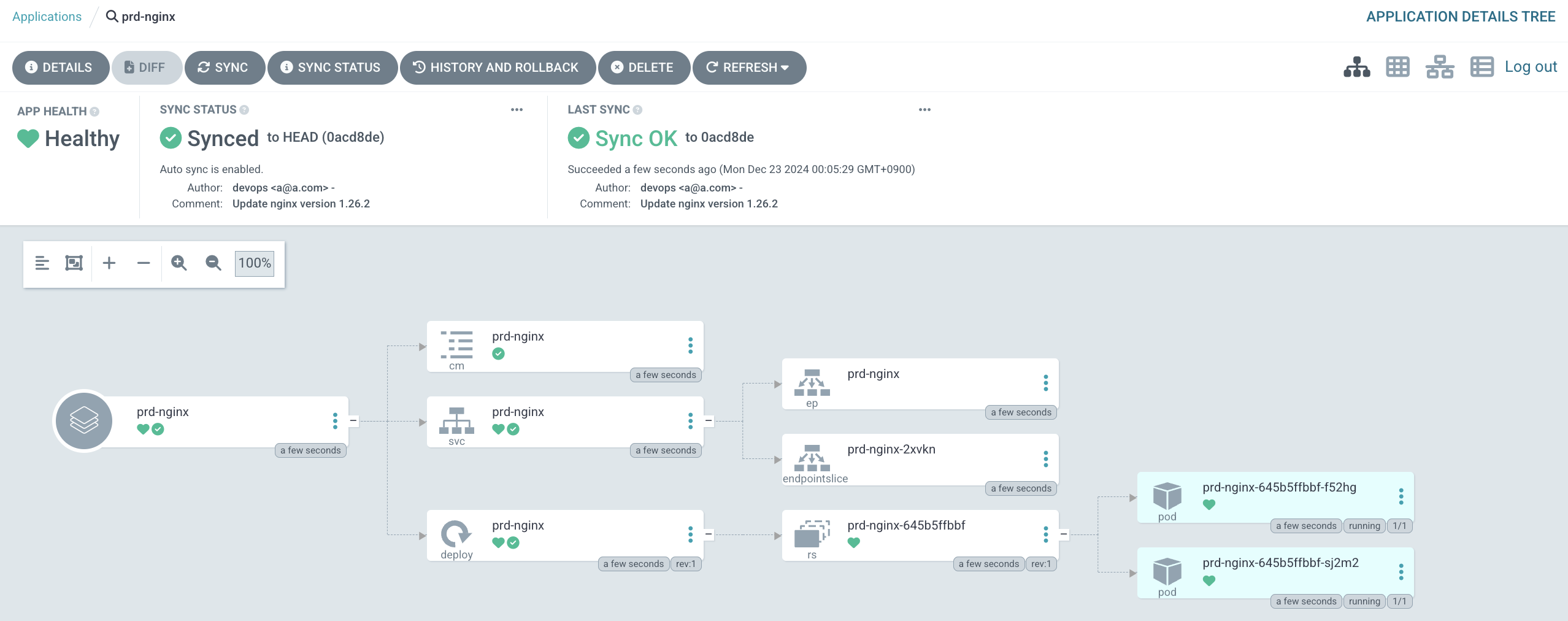Select the prd-nginx service icon
Viewport: 1568px width, 621px height.
pyautogui.click(x=456, y=420)
